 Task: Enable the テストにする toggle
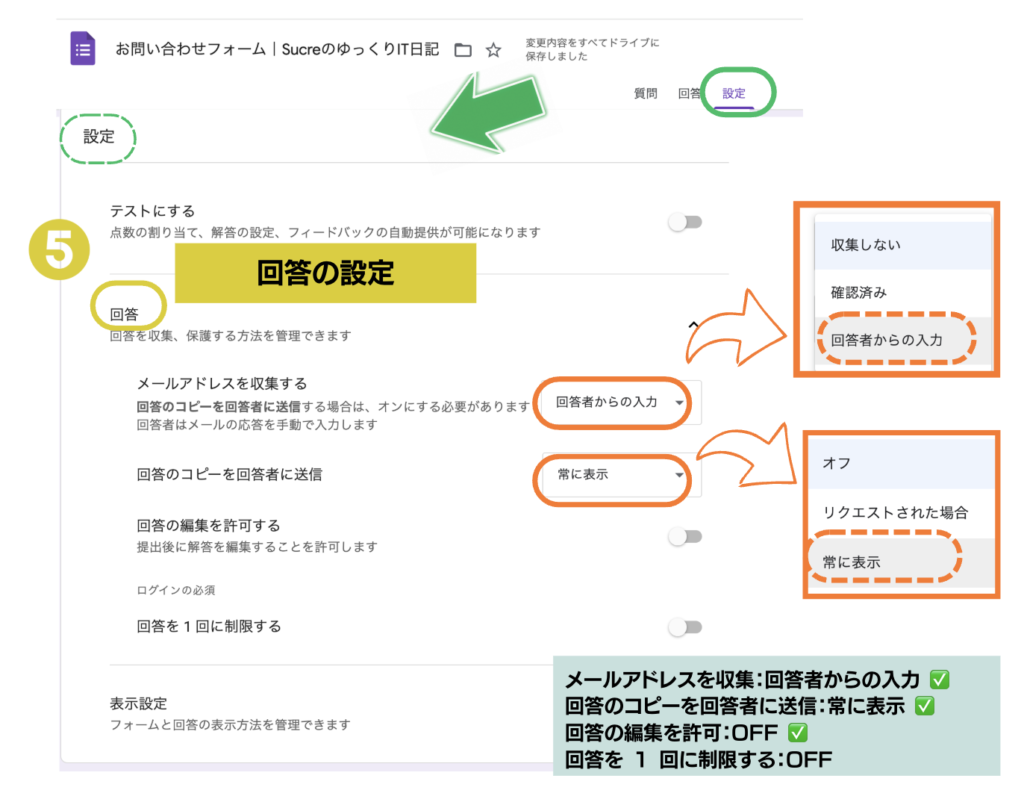[x=685, y=222]
